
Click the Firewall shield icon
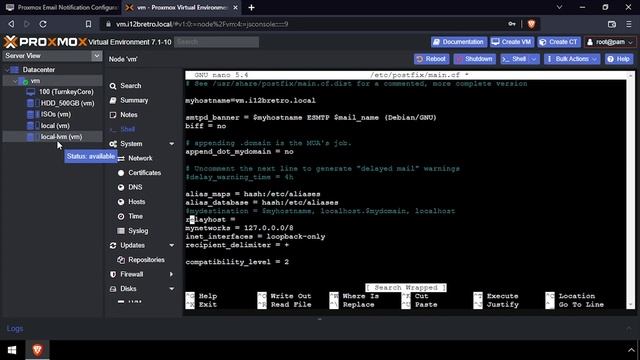point(113,274)
